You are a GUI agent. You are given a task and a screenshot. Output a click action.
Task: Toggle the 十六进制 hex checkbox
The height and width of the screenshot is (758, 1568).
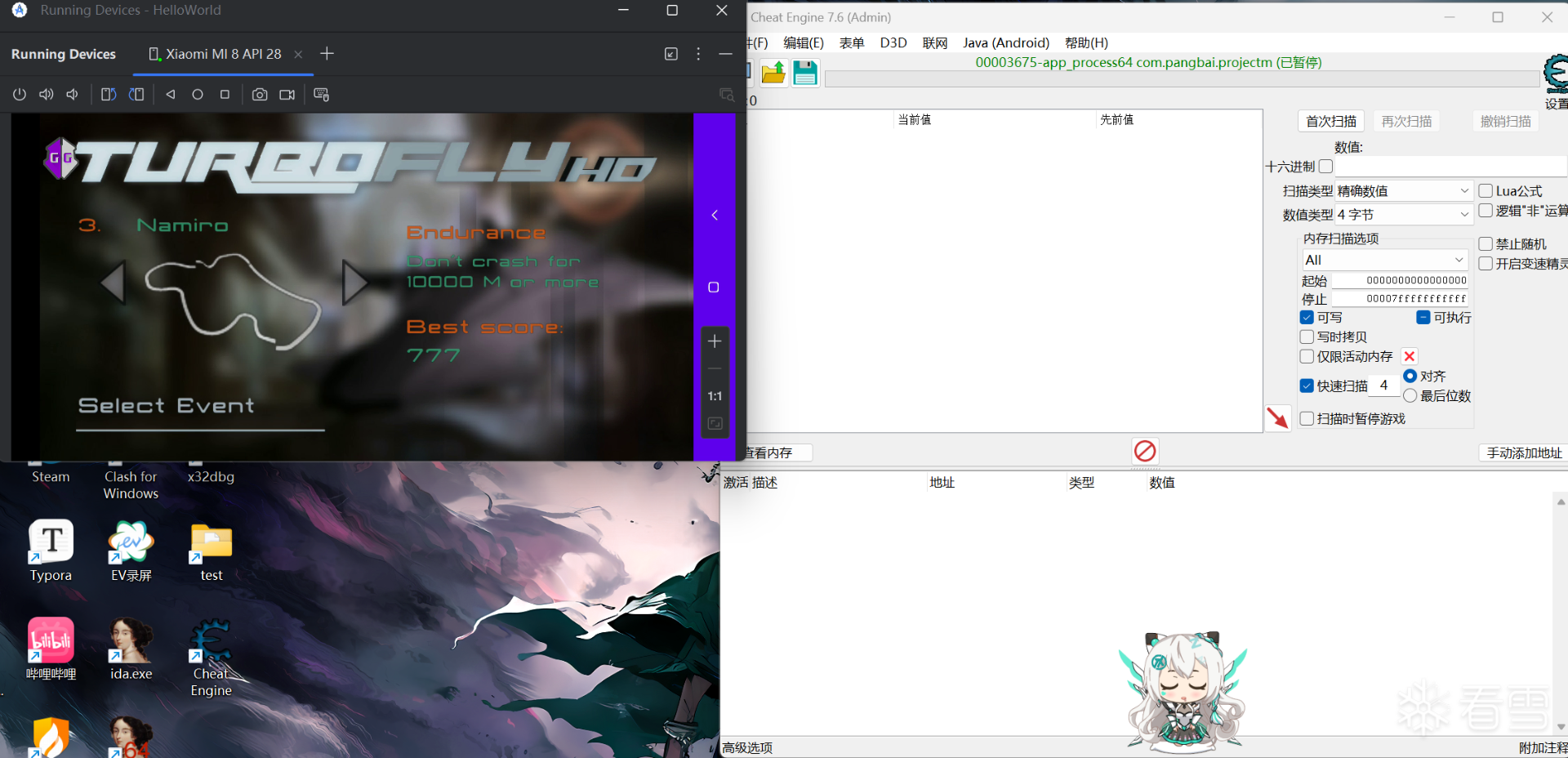1326,167
